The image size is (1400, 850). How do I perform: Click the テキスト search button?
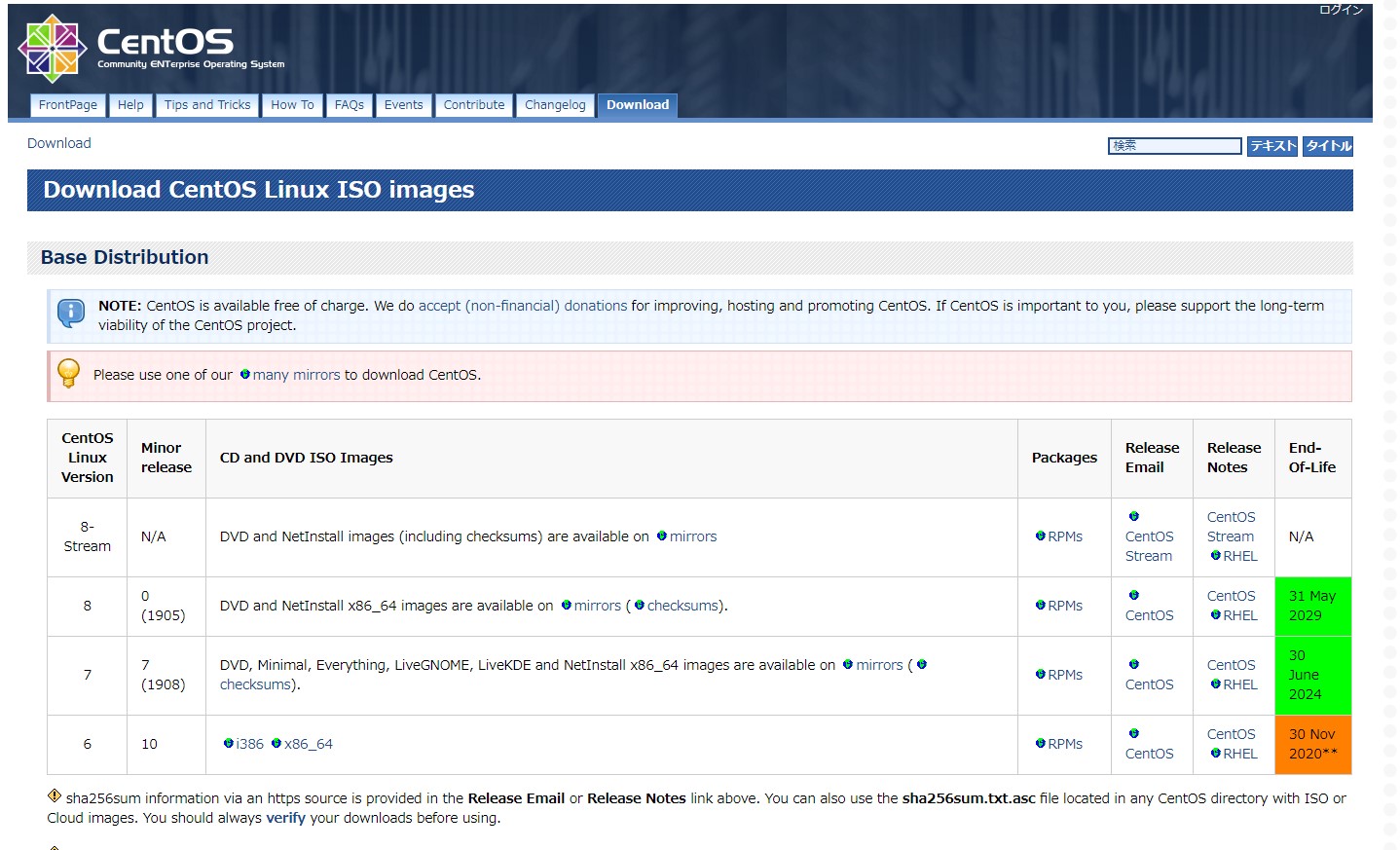tap(1272, 146)
